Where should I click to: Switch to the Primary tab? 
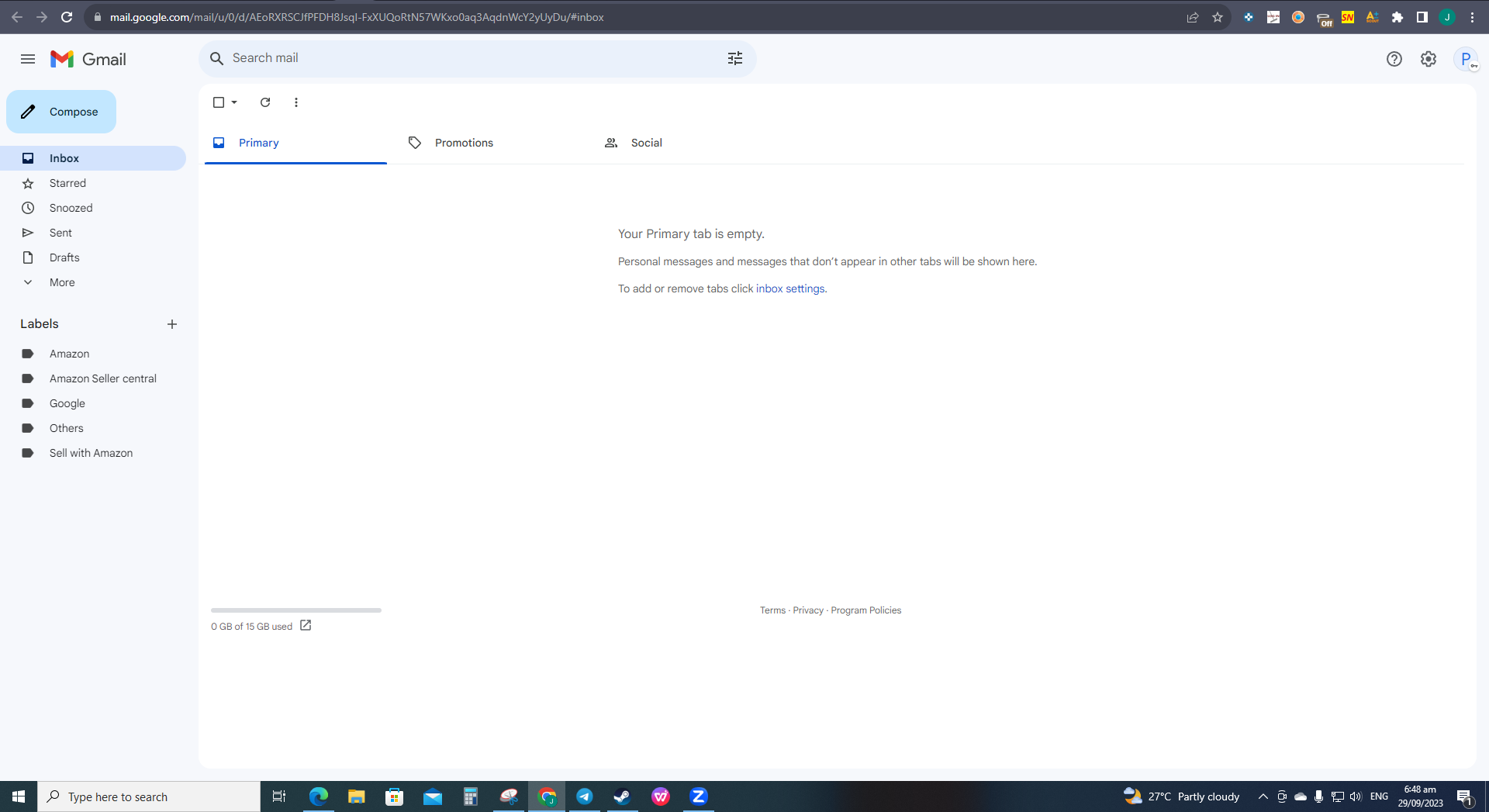point(295,143)
